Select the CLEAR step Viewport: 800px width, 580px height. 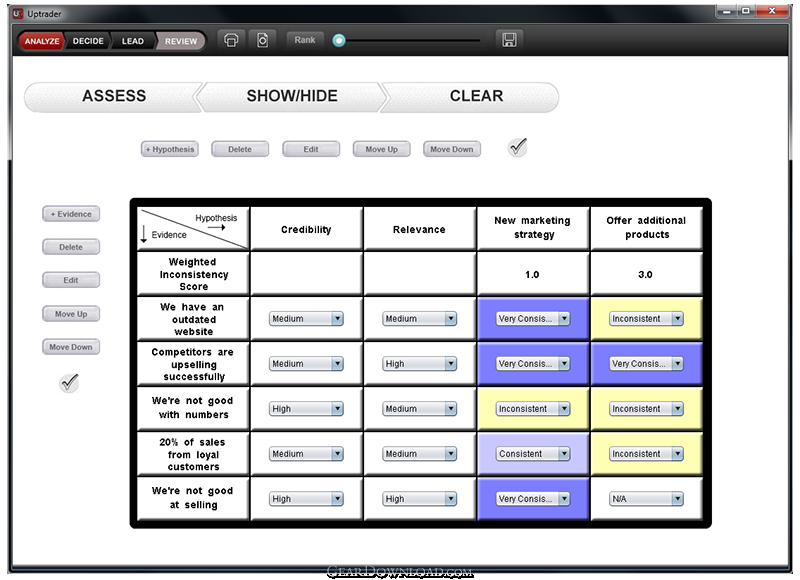click(x=472, y=96)
